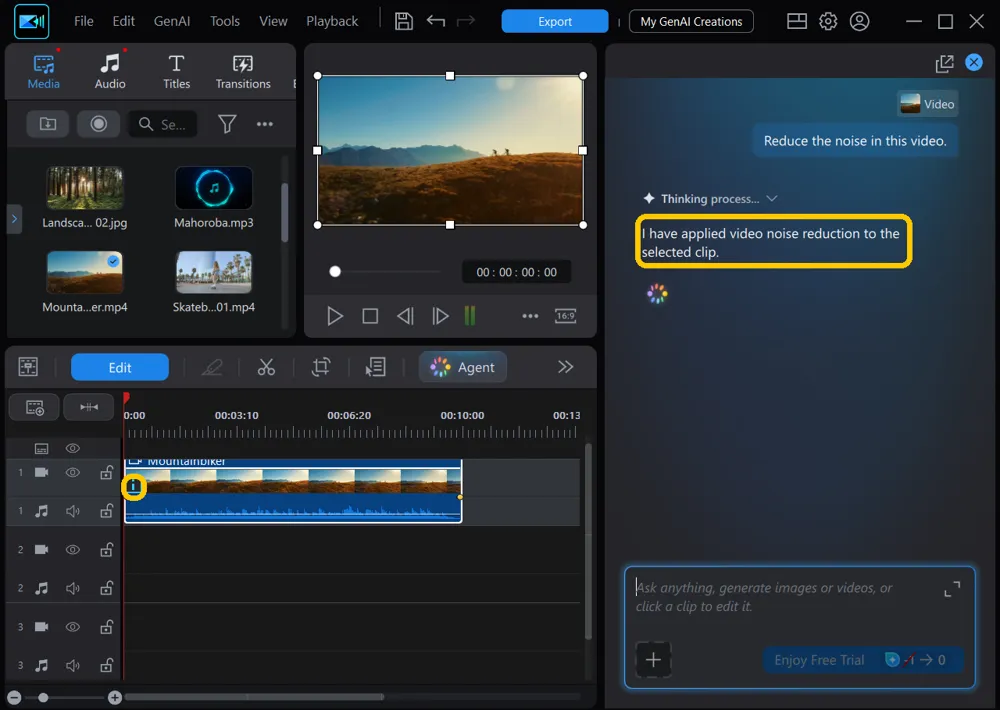Switch to the Transitions tab

242,71
